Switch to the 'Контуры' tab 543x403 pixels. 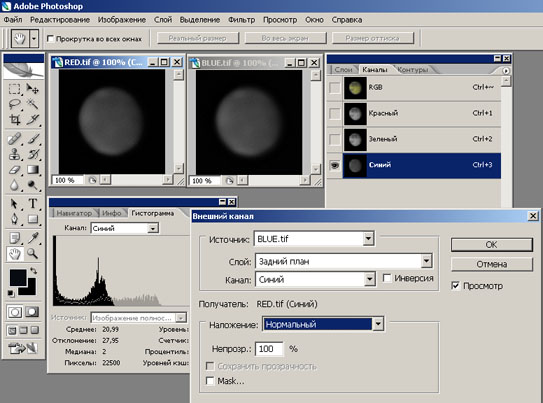[412, 70]
